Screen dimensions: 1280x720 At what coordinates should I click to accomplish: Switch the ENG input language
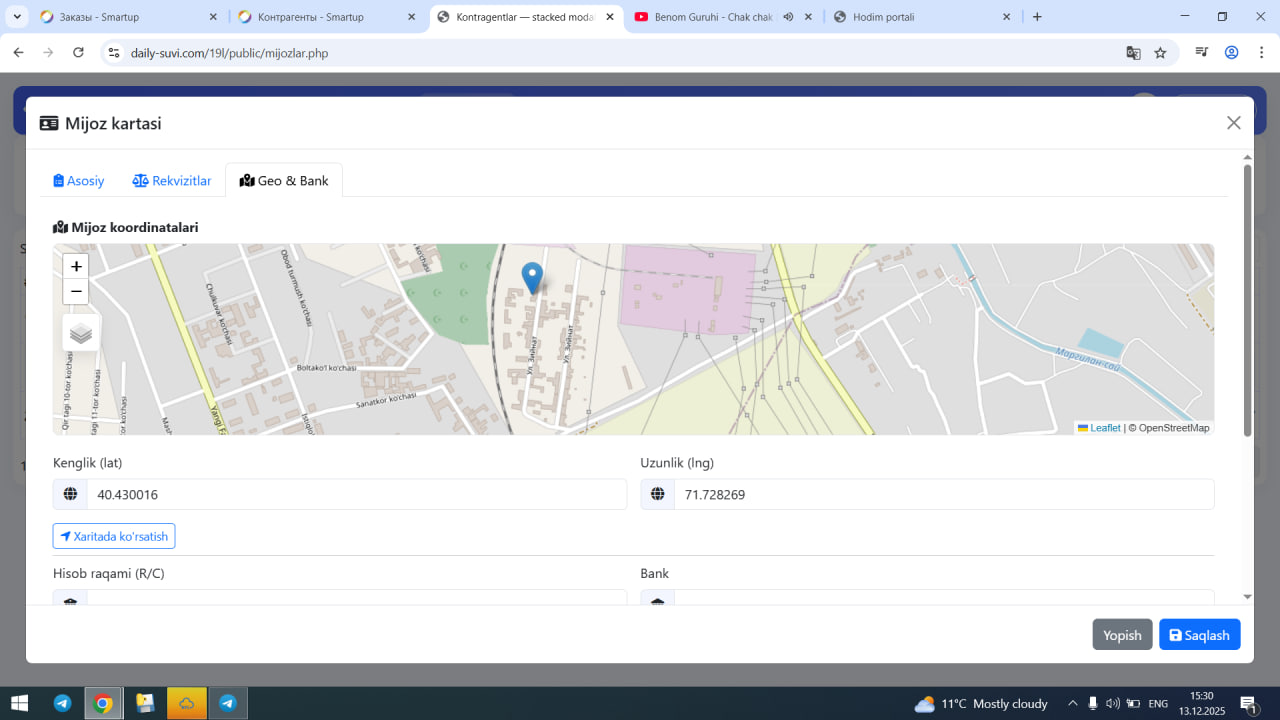[1158, 704]
